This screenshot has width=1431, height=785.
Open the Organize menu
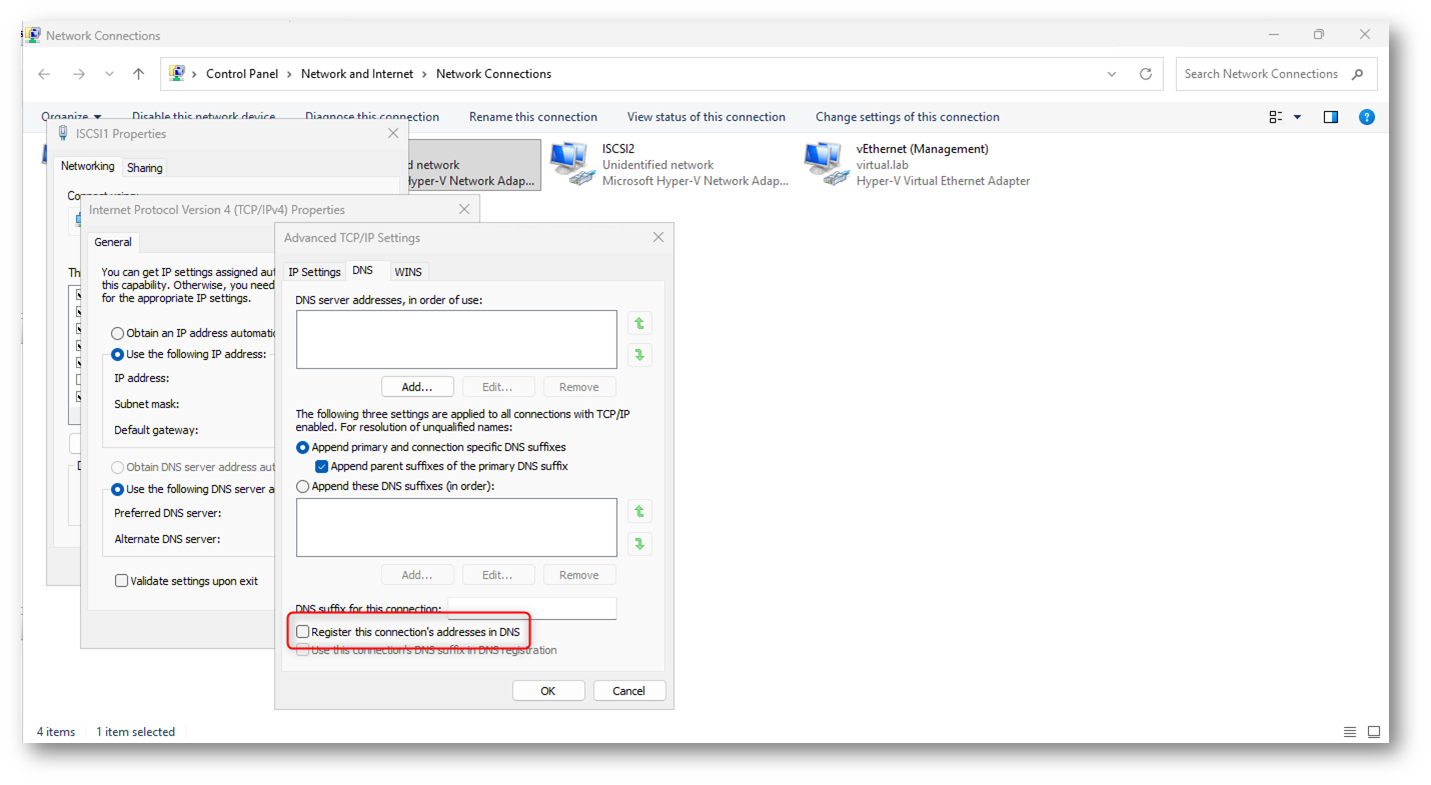coord(71,117)
